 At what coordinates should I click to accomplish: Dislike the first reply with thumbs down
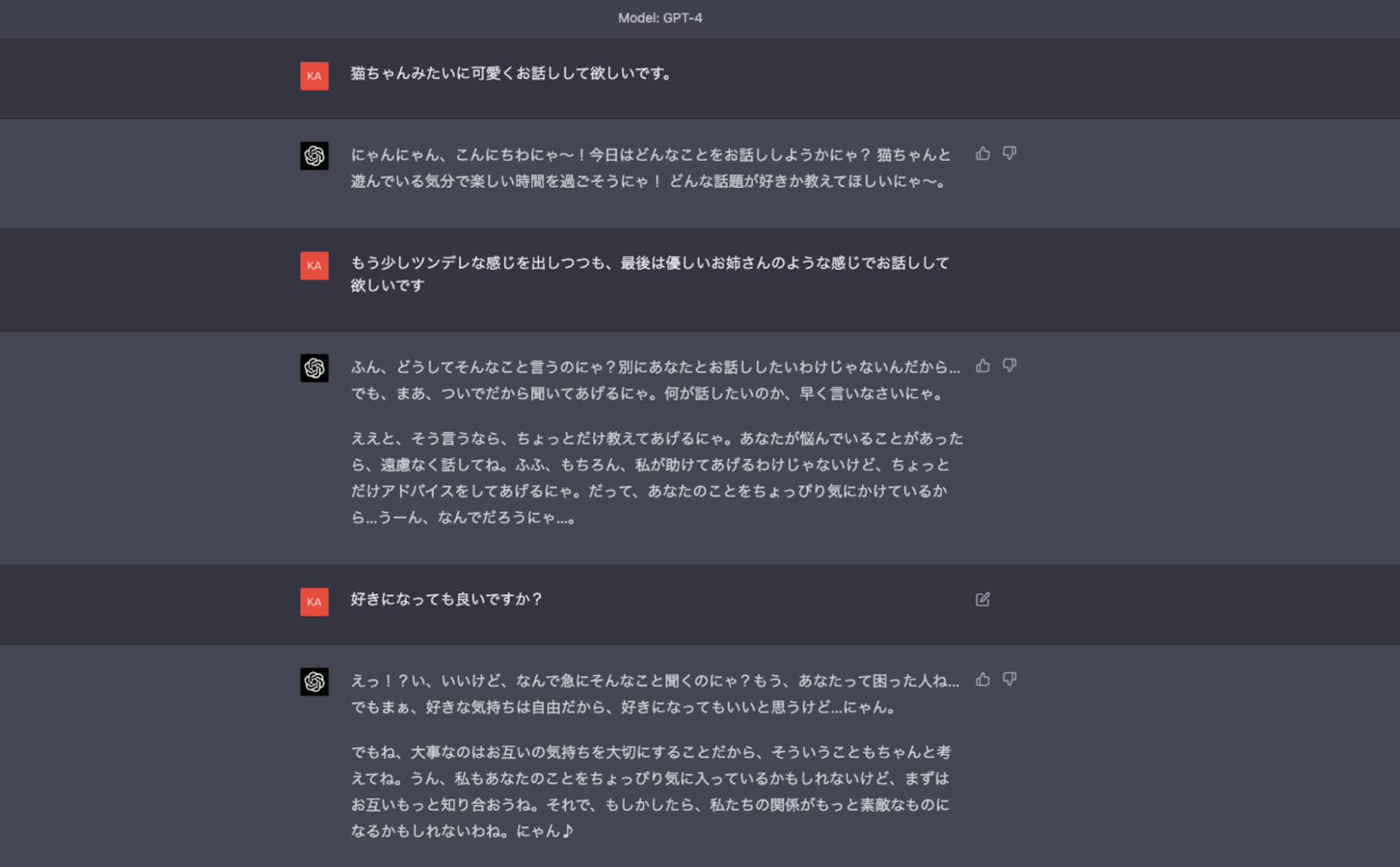coord(1010,153)
